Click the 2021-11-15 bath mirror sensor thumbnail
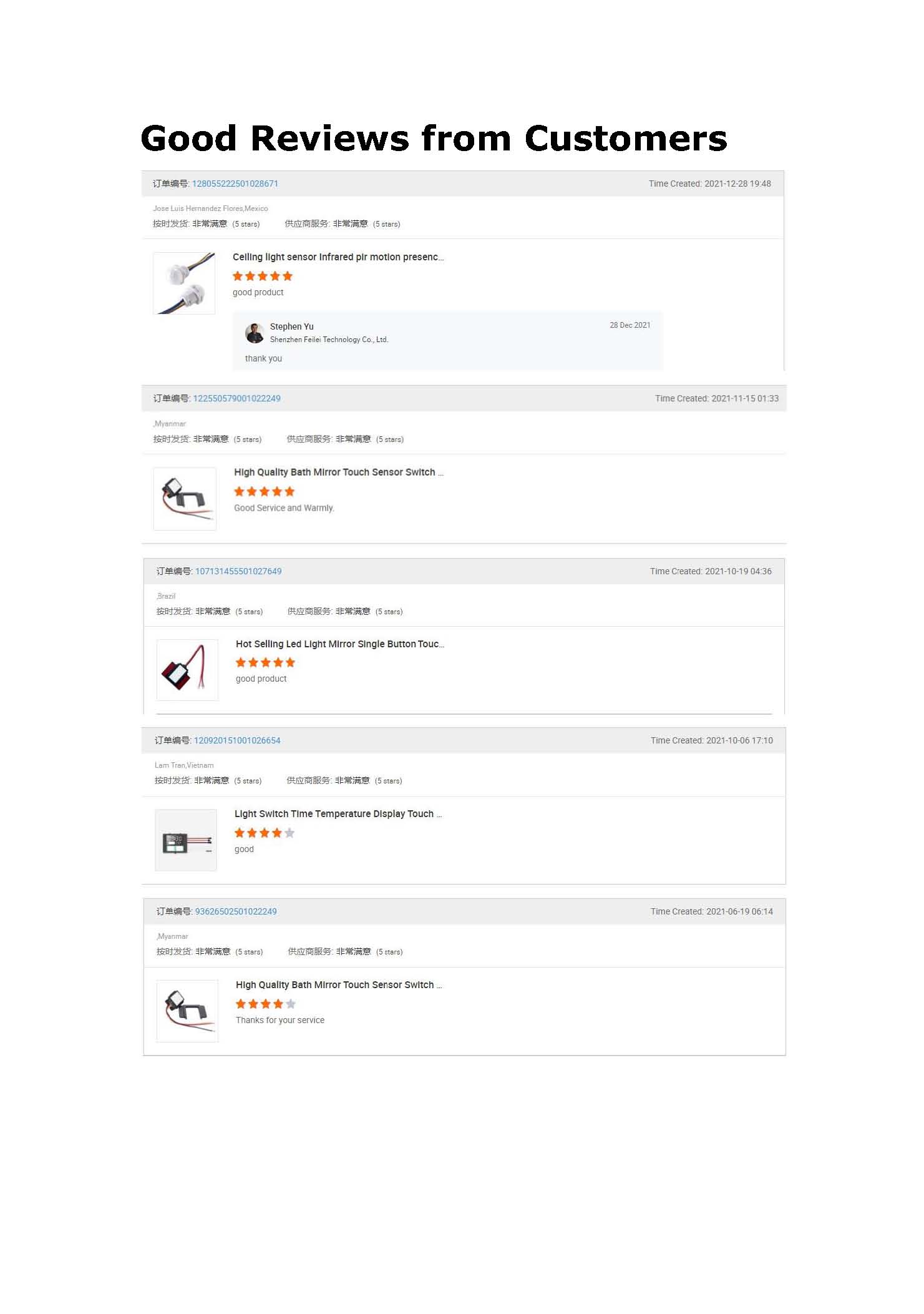 185,499
